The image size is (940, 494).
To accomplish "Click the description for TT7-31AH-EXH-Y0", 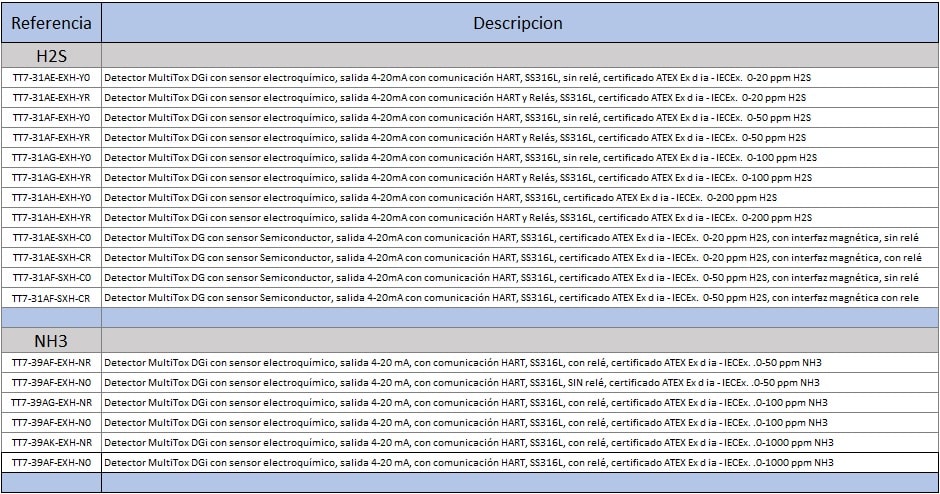I will click(x=440, y=197).
